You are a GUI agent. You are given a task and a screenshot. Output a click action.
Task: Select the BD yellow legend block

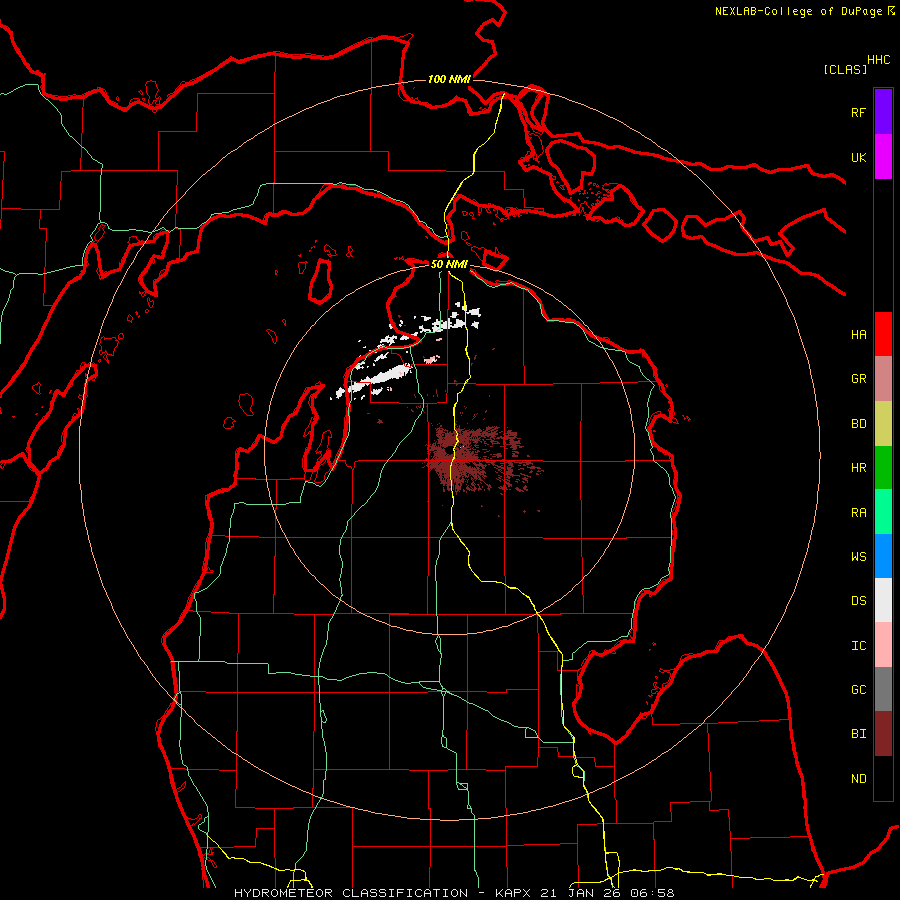tap(883, 423)
